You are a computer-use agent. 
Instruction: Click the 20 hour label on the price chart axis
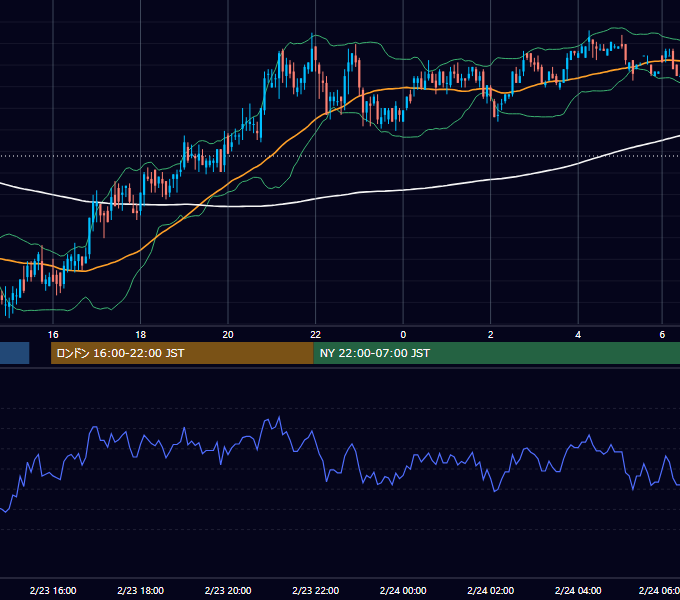[x=228, y=335]
